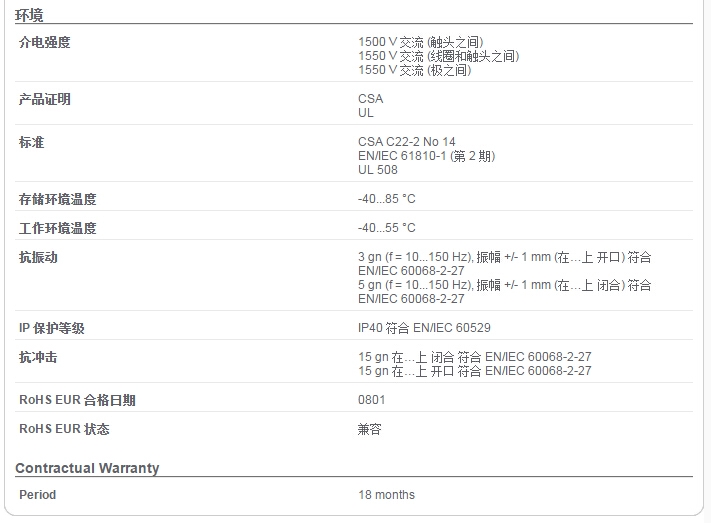Select the 抗冲击 row label

pyautogui.click(x=38, y=357)
